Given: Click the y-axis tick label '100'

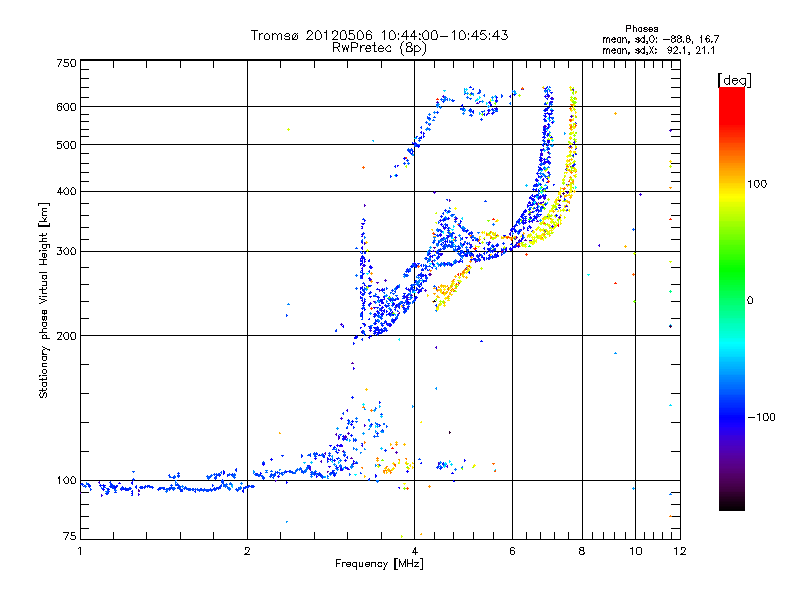Looking at the screenshot, I should (66, 481).
